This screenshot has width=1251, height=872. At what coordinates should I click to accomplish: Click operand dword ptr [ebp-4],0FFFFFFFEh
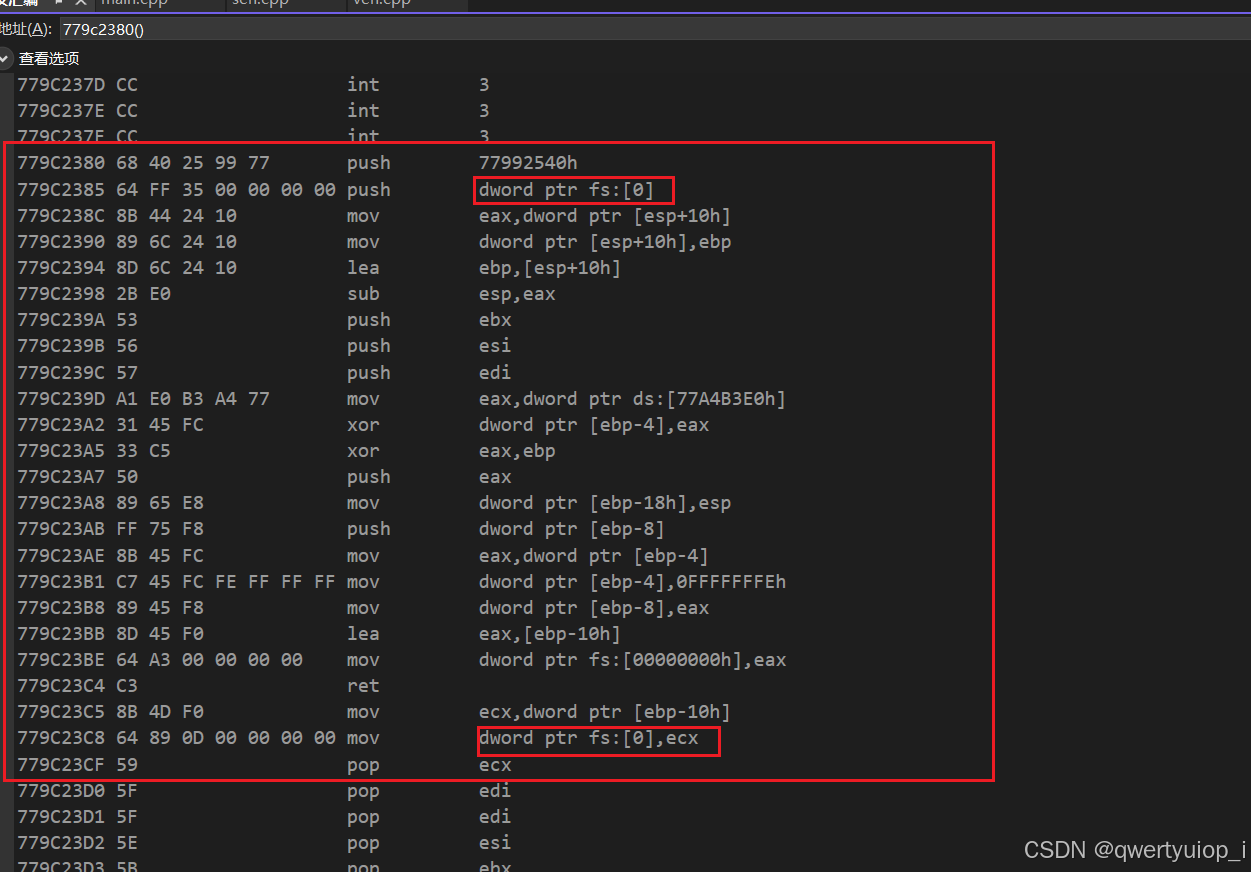pyautogui.click(x=632, y=582)
